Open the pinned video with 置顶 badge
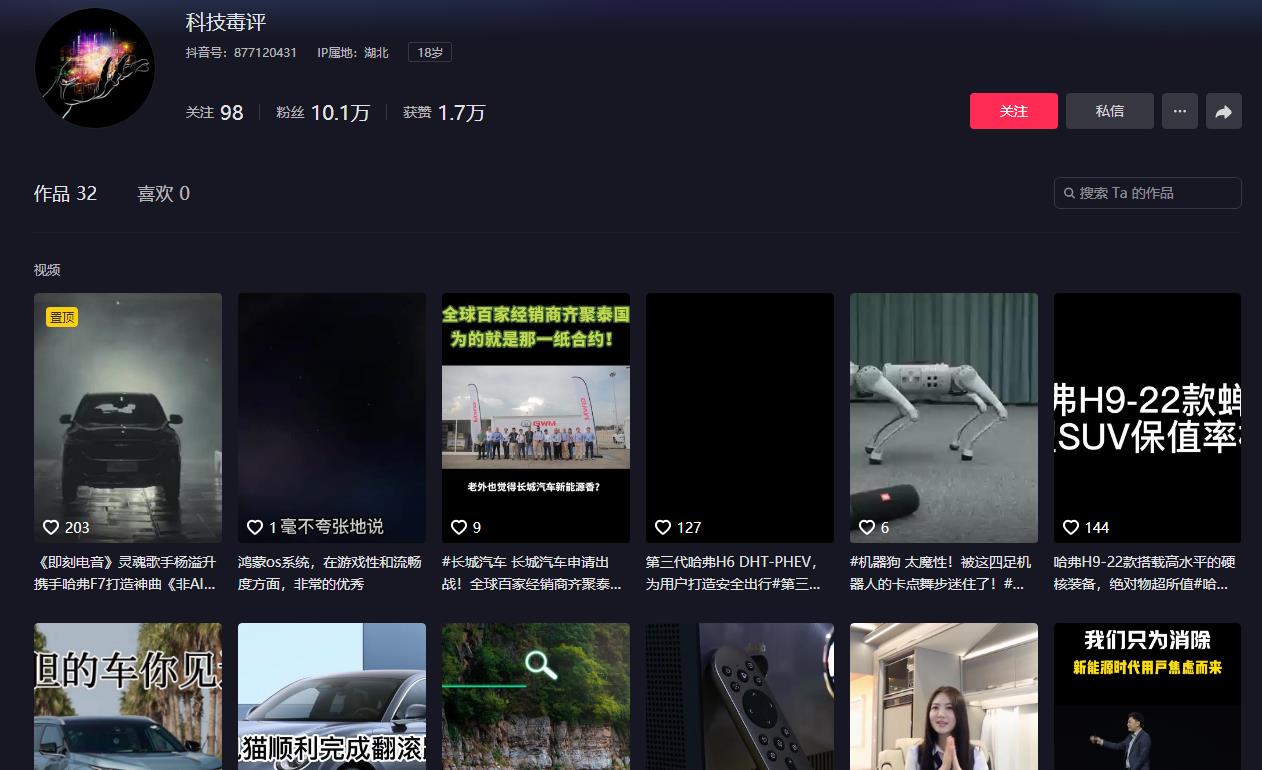The image size is (1262, 770). pyautogui.click(x=128, y=418)
